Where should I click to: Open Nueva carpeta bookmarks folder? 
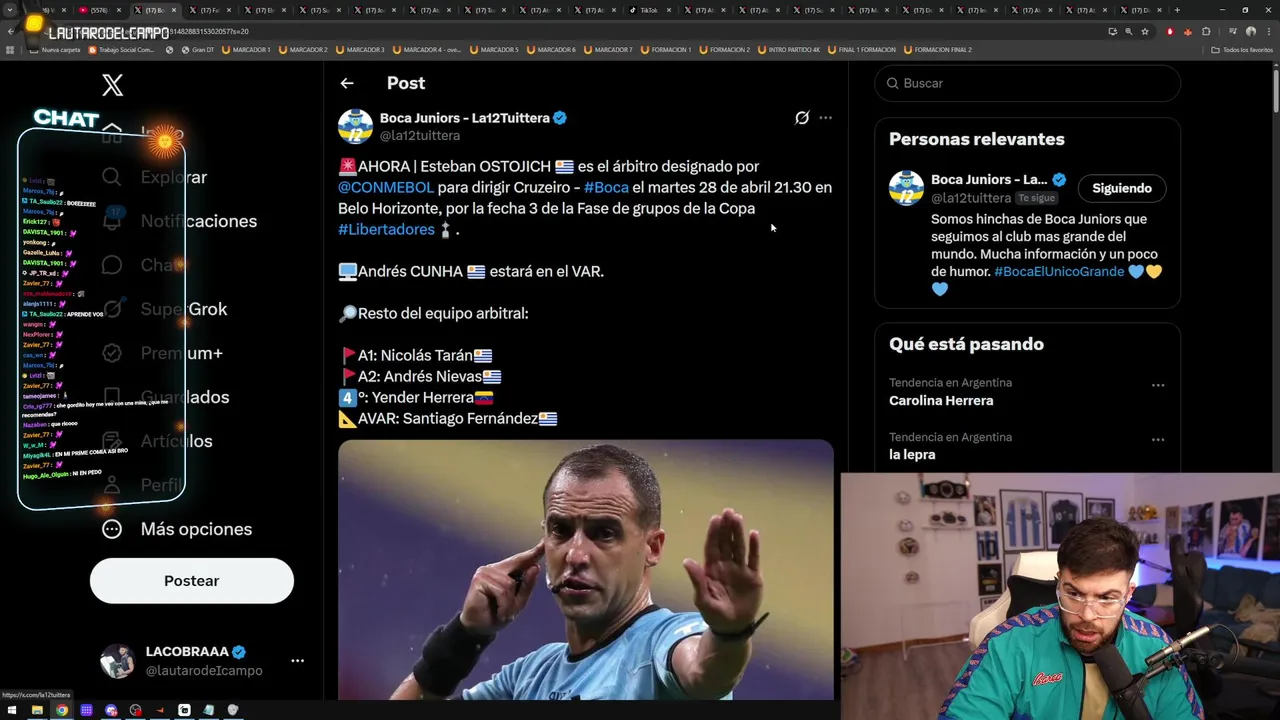(55, 49)
